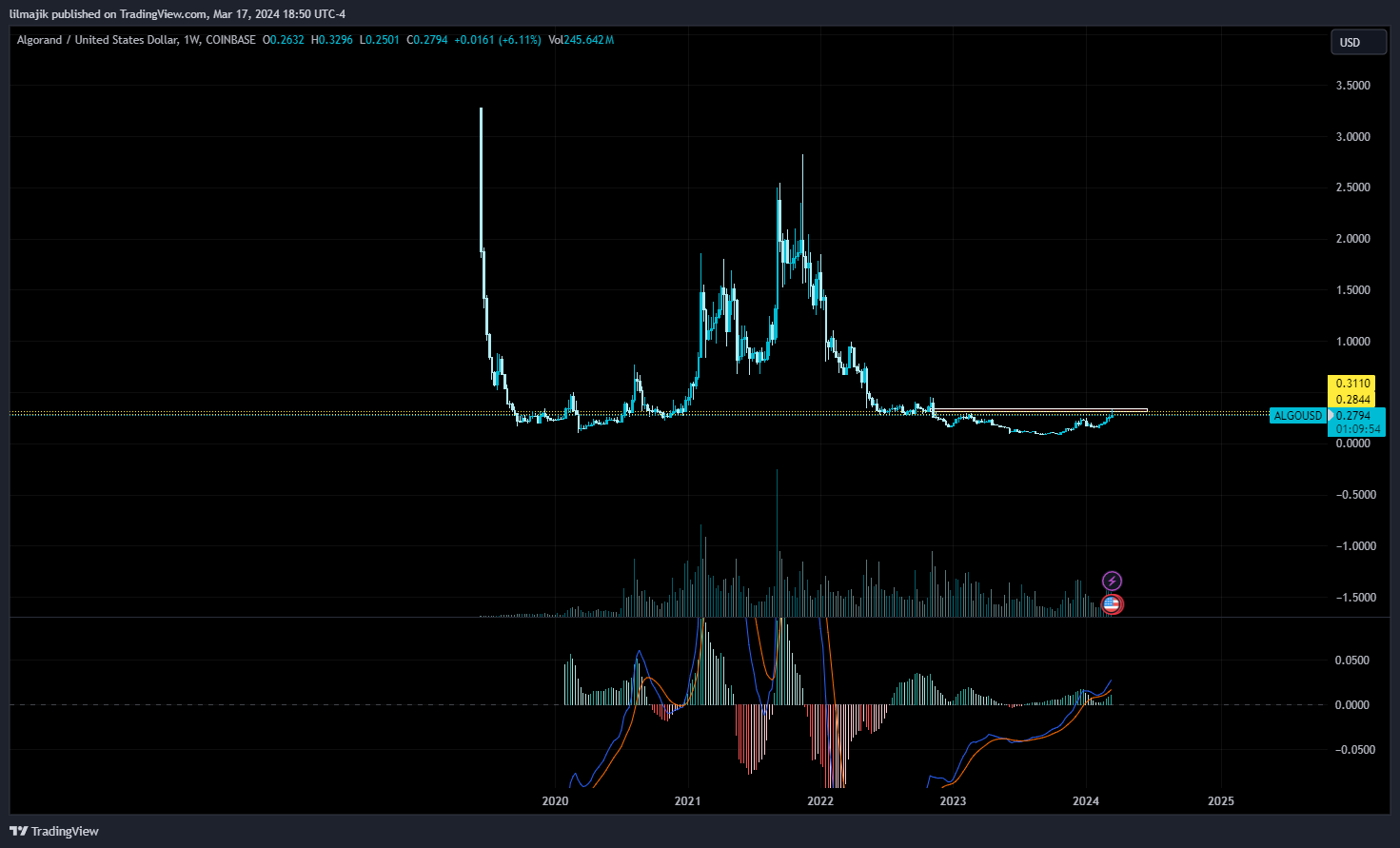Click the 2020 label on time axis
The image size is (1400, 848).
(555, 800)
